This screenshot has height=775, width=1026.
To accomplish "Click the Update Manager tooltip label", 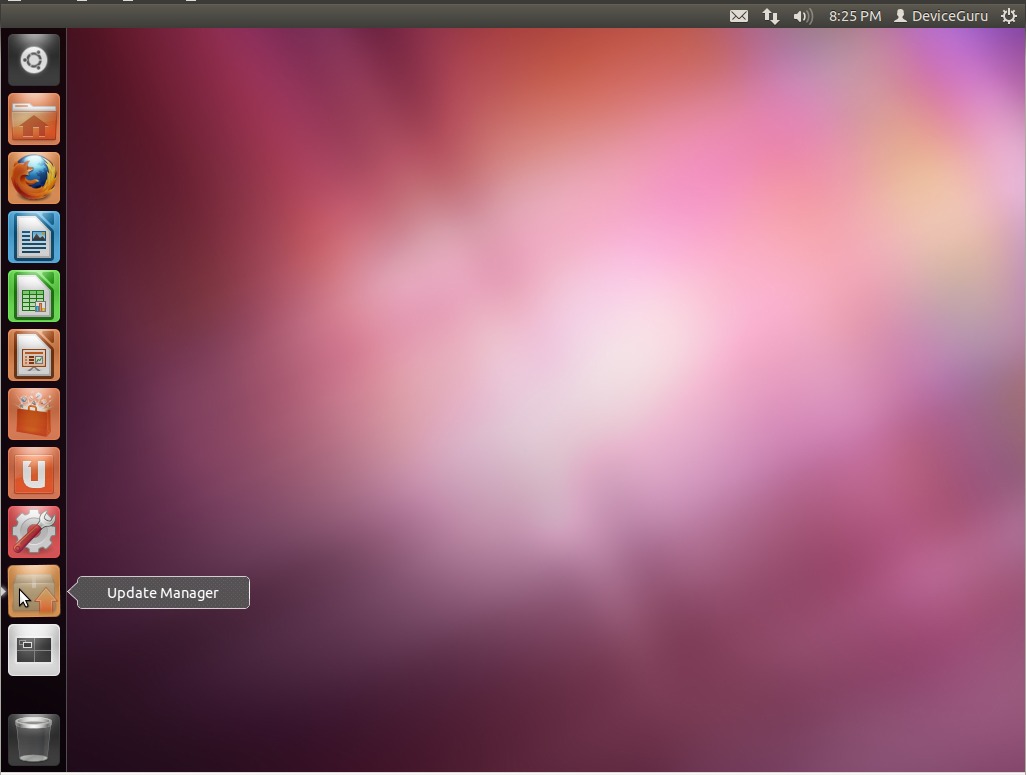I will (x=163, y=592).
